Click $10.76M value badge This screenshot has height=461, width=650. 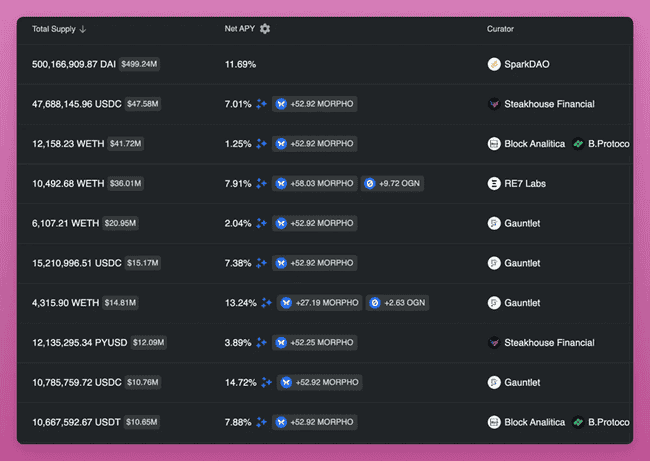(x=143, y=382)
